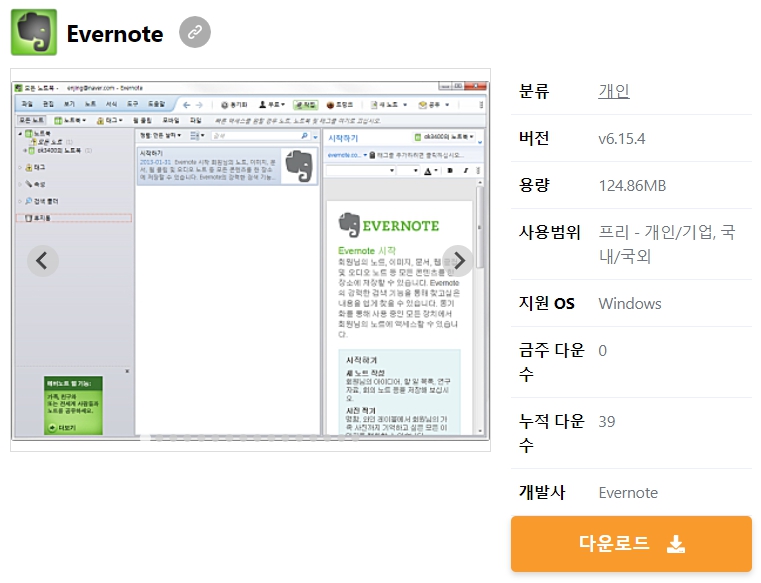Click the 개발사 label
761x583 pixels.
click(x=542, y=492)
